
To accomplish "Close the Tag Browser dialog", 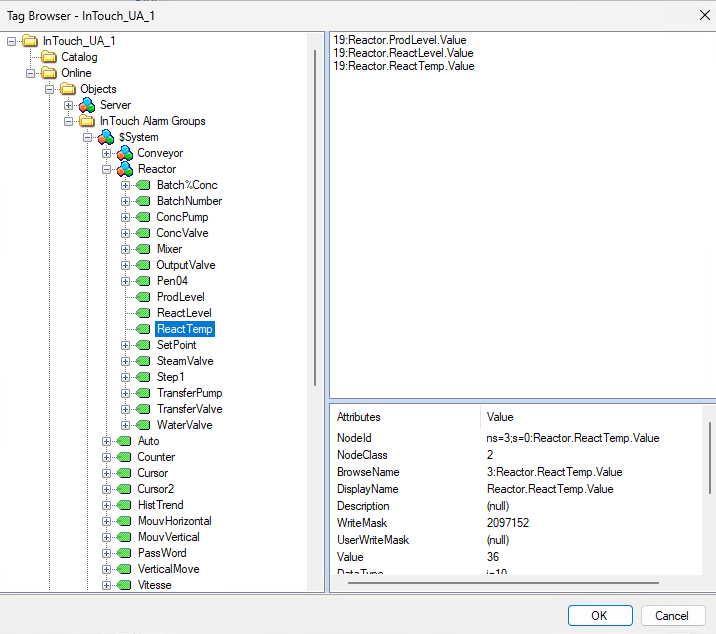I will [705, 15].
